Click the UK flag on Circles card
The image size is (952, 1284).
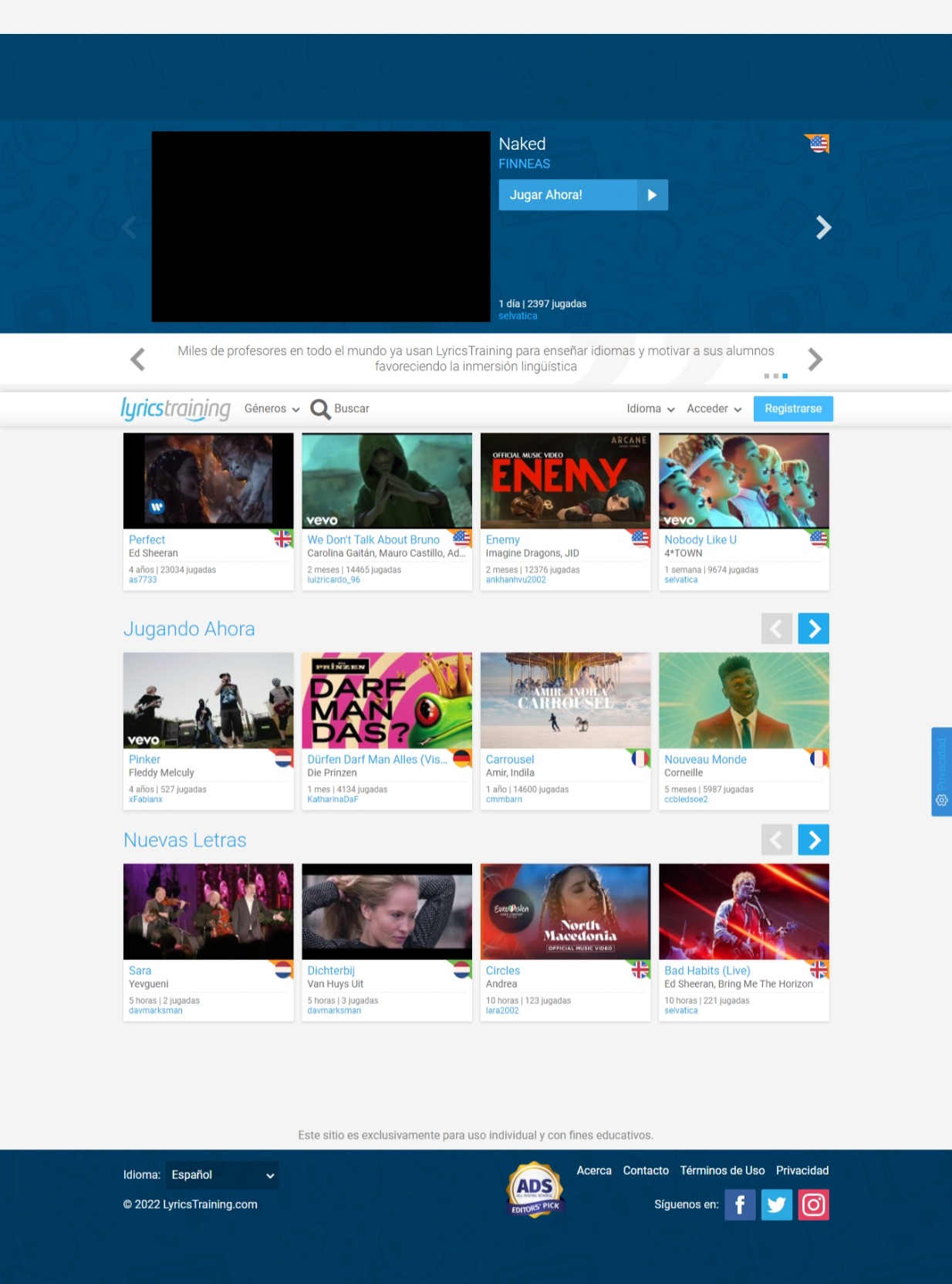pos(640,970)
